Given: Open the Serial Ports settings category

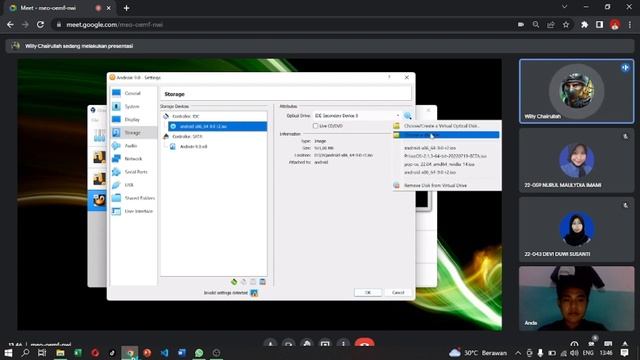Looking at the screenshot, I should [133, 171].
